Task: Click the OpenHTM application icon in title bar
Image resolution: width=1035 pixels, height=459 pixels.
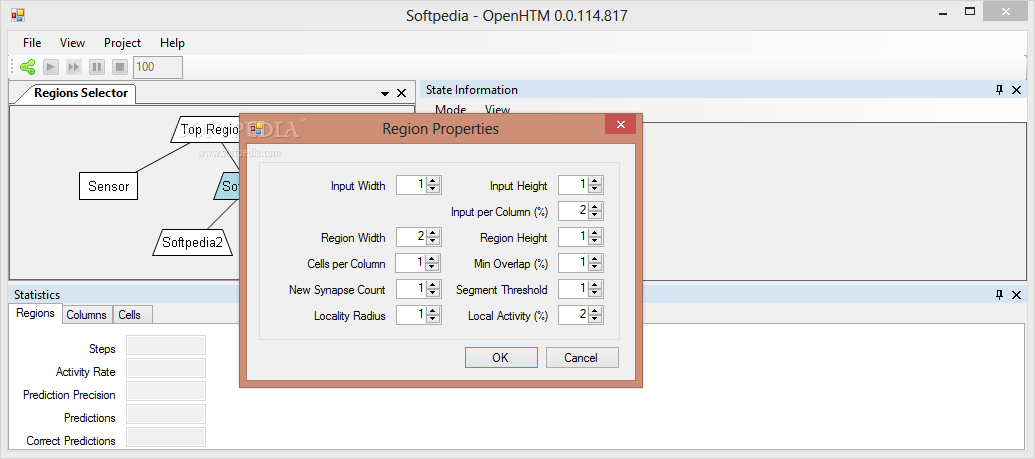Action: point(18,15)
